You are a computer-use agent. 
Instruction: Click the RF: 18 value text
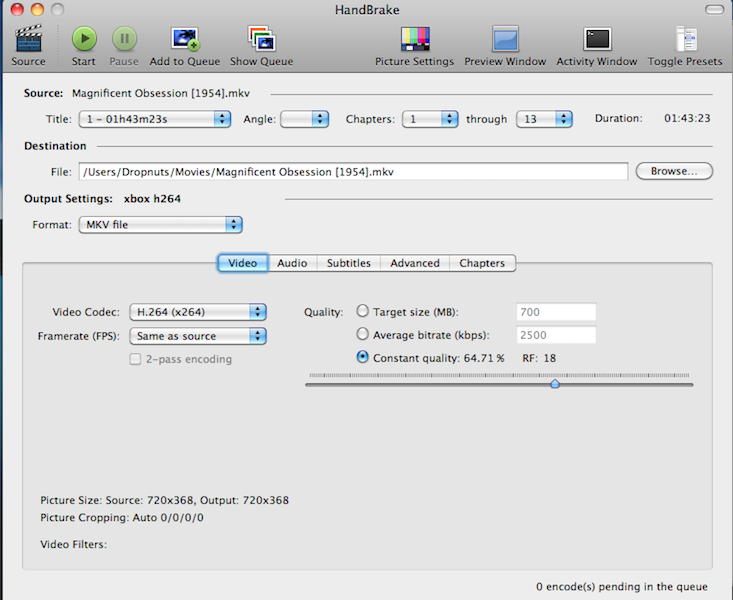point(539,358)
